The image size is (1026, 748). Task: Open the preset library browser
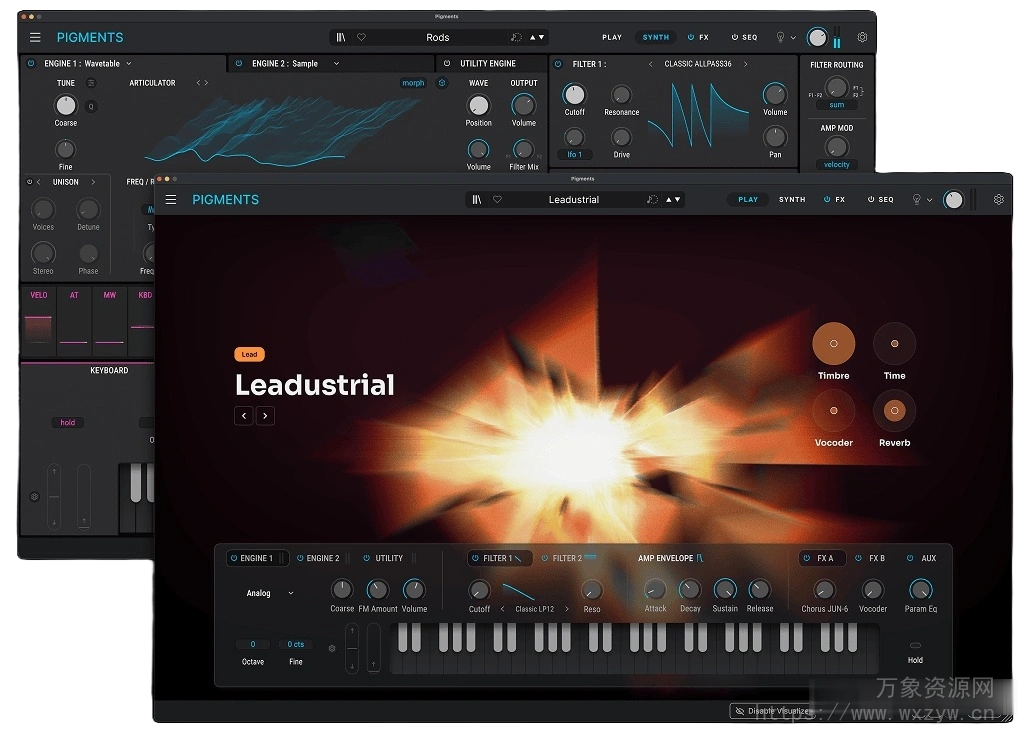[x=477, y=199]
